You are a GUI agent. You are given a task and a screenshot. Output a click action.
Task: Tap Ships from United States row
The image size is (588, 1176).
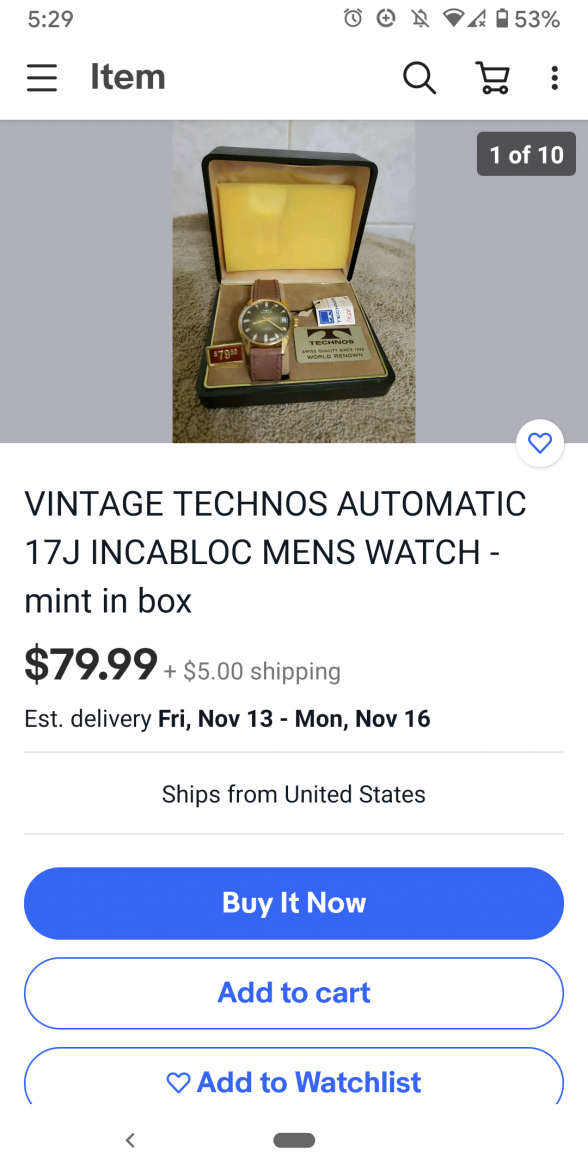click(x=294, y=794)
